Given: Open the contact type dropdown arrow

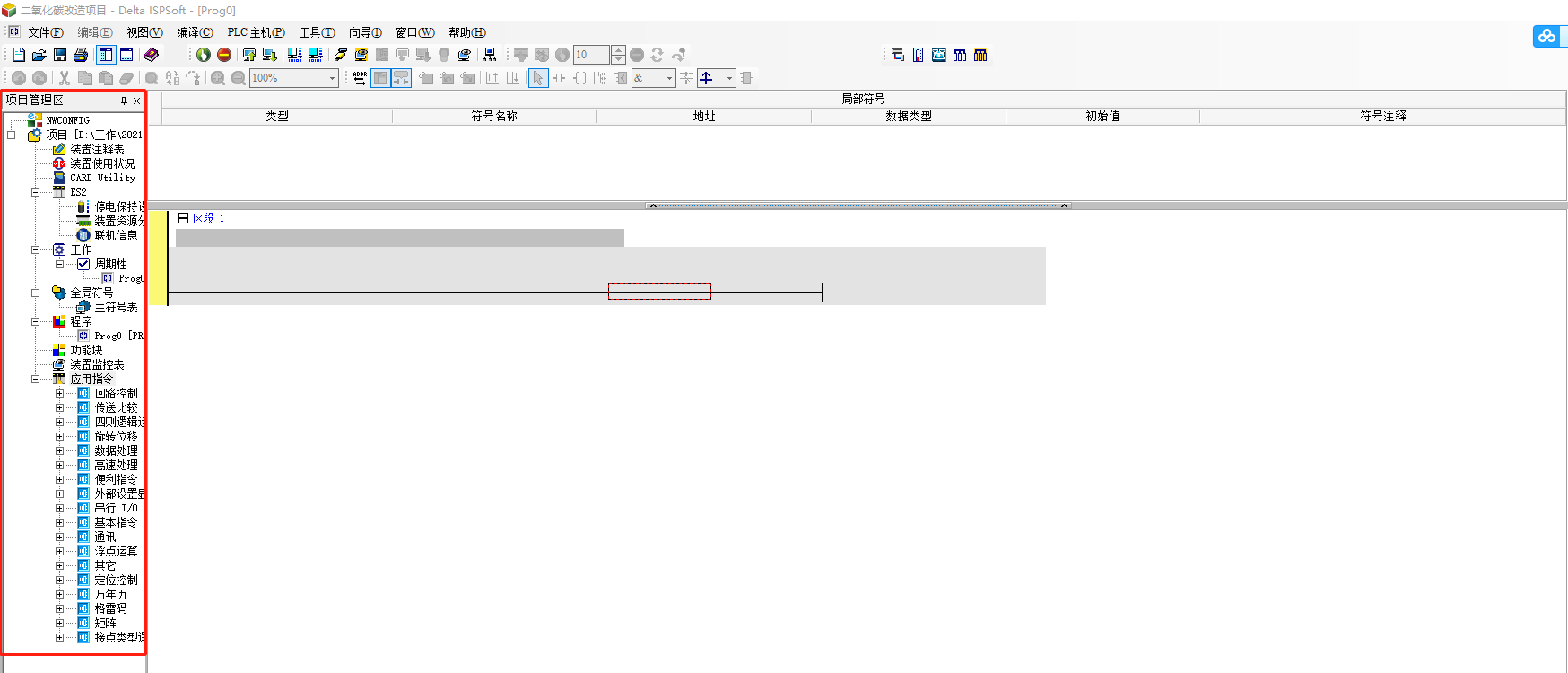Looking at the screenshot, I should point(729,78).
